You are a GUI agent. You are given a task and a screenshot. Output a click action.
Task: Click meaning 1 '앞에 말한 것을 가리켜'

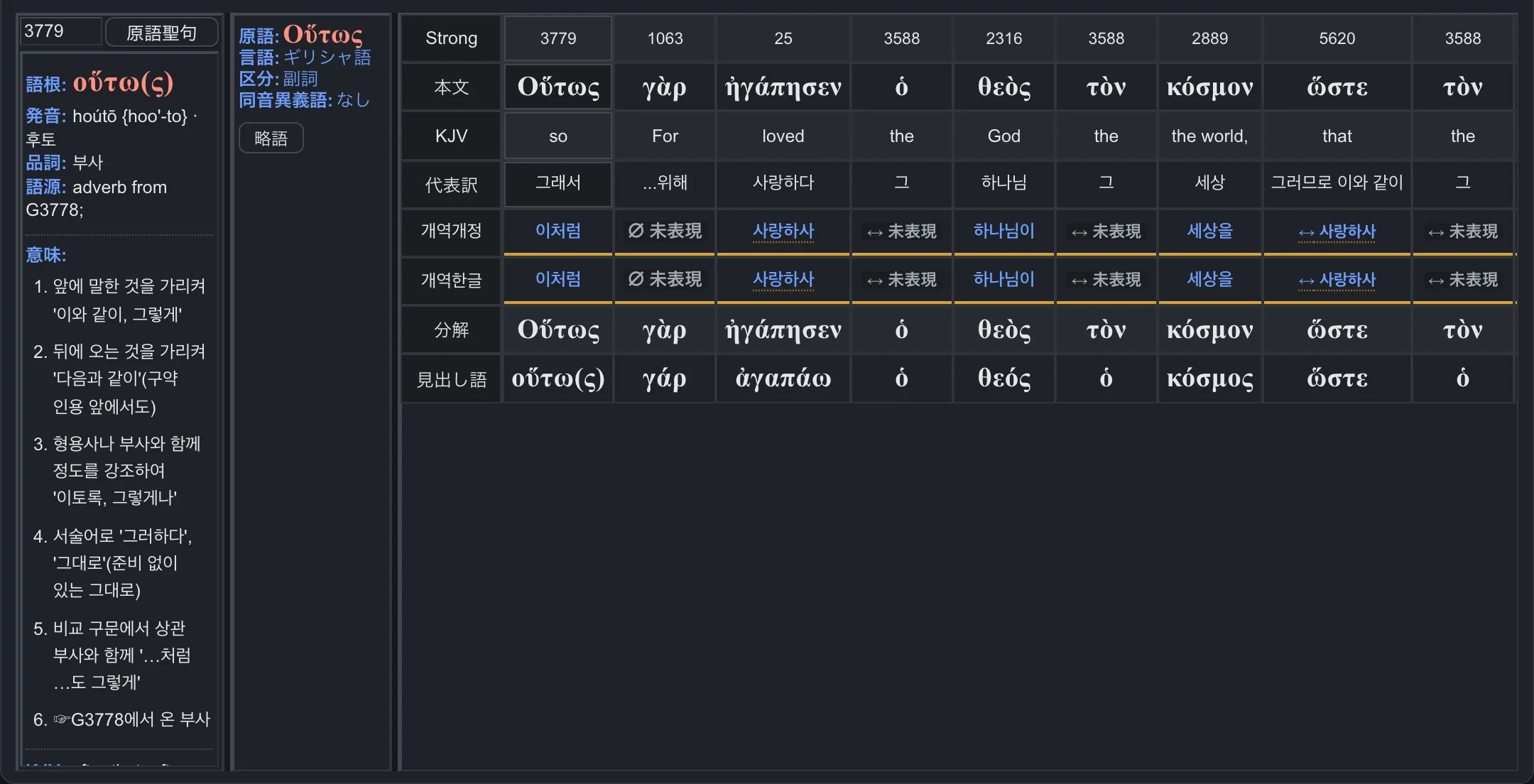click(x=129, y=286)
